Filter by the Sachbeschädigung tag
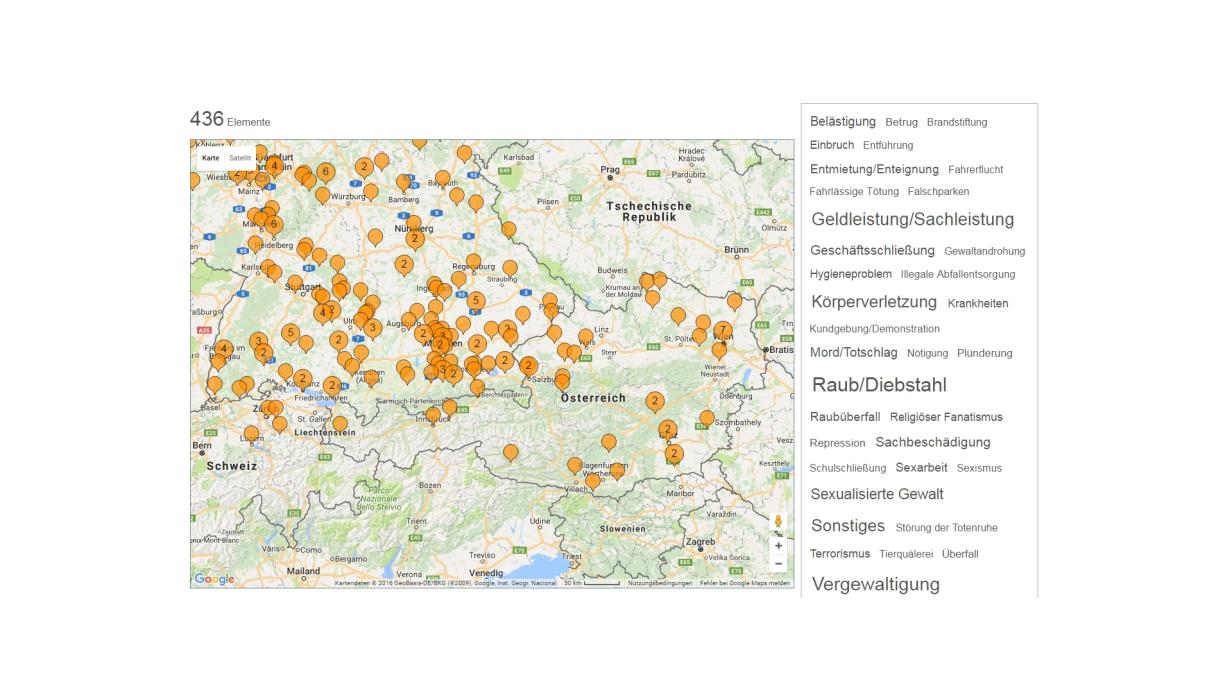 (933, 442)
